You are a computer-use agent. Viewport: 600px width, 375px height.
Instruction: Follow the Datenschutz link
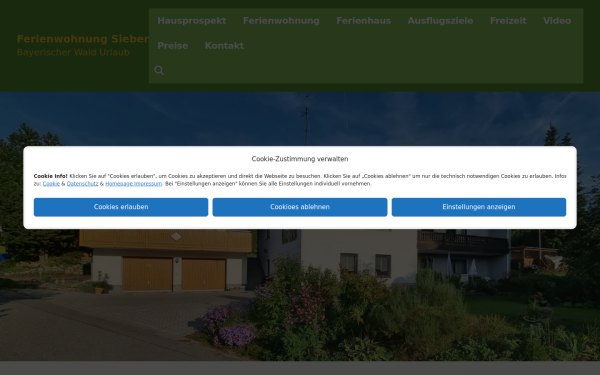coord(82,184)
